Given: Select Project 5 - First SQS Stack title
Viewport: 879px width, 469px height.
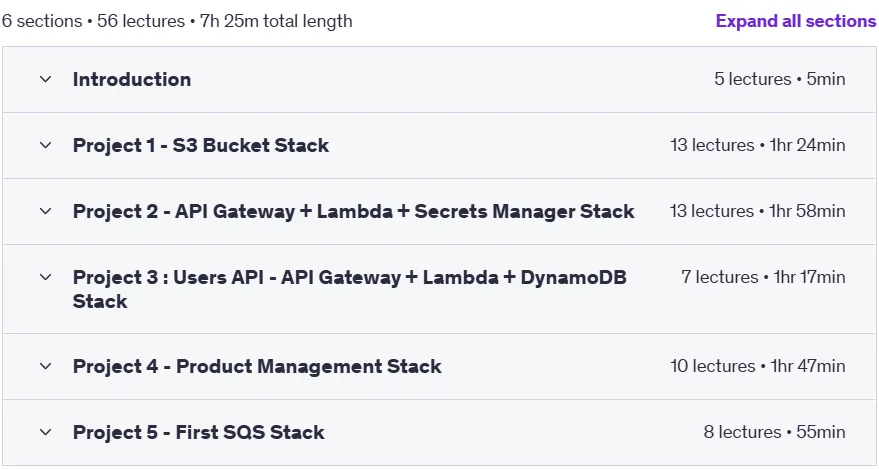Looking at the screenshot, I should [198, 432].
